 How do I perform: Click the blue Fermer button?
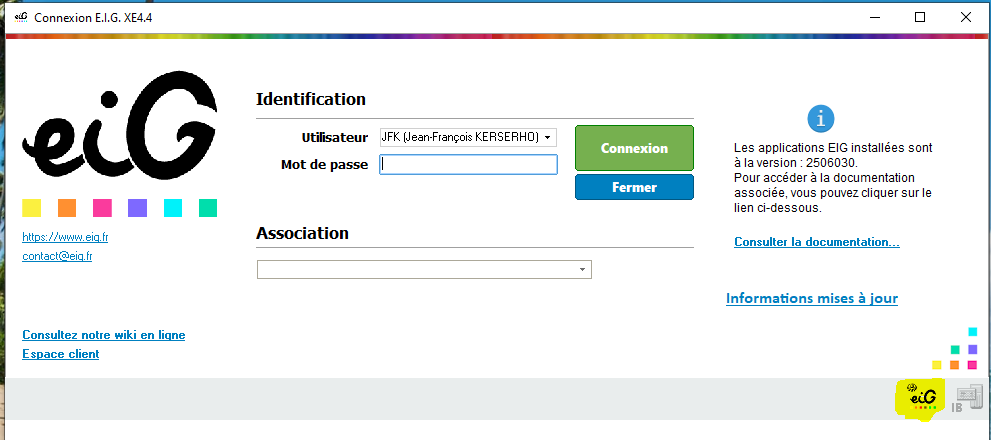[635, 187]
